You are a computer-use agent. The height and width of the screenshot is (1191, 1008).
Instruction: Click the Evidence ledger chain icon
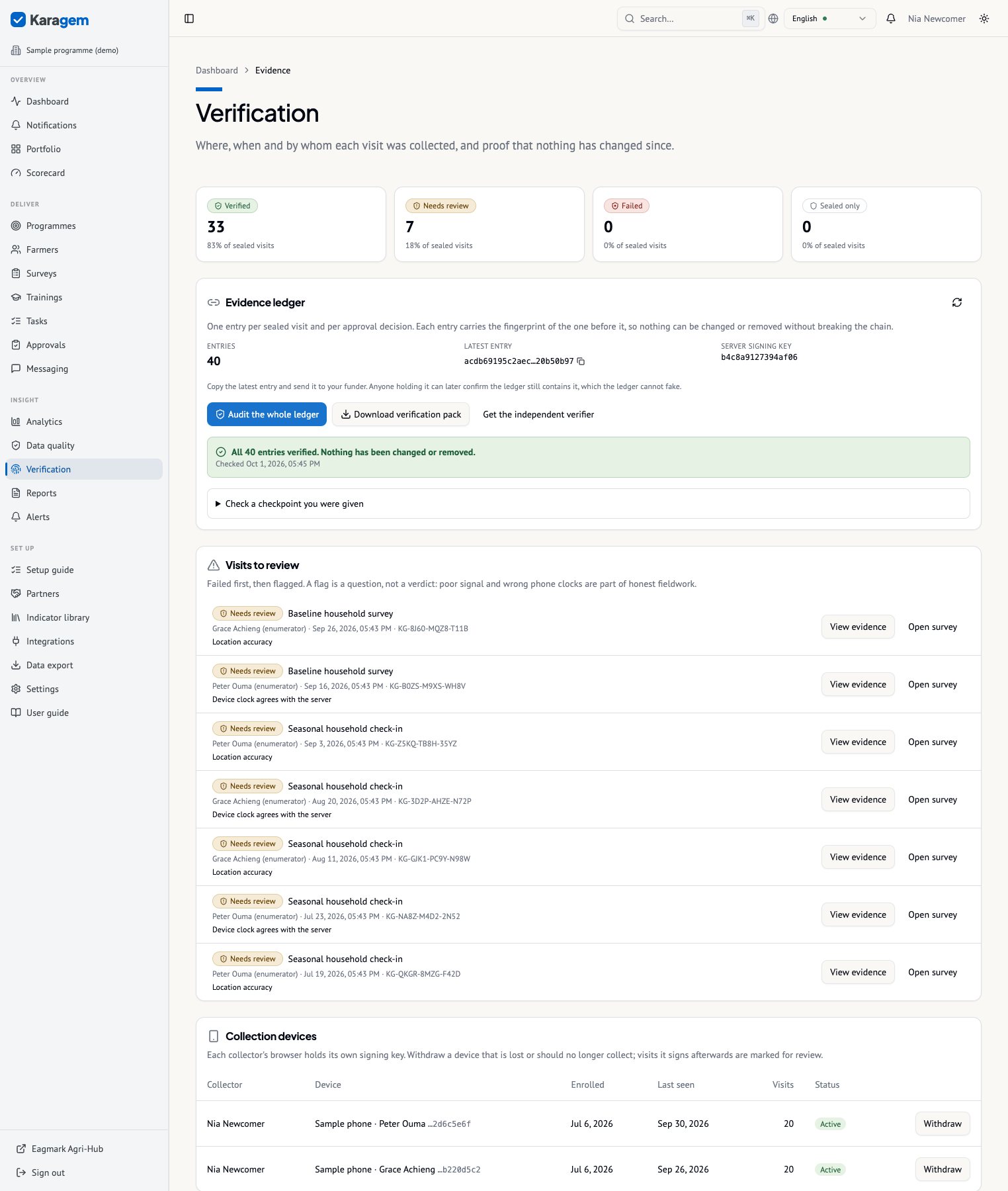214,302
